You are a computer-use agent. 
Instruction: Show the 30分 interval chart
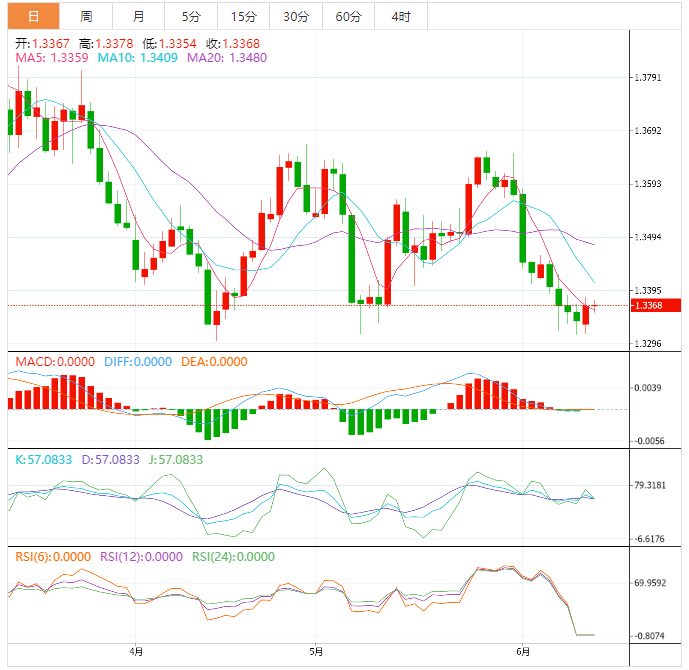[x=296, y=16]
